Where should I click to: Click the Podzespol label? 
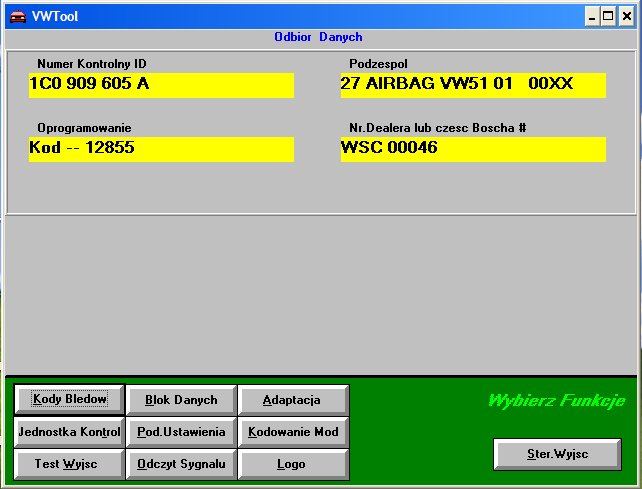click(378, 64)
